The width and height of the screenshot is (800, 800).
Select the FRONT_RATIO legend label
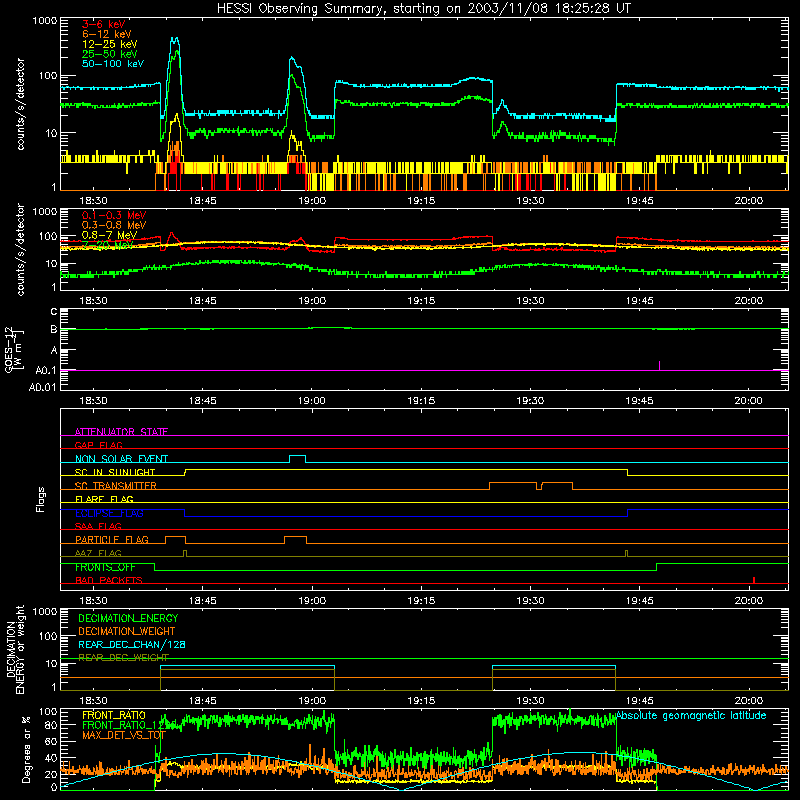[x=114, y=715]
